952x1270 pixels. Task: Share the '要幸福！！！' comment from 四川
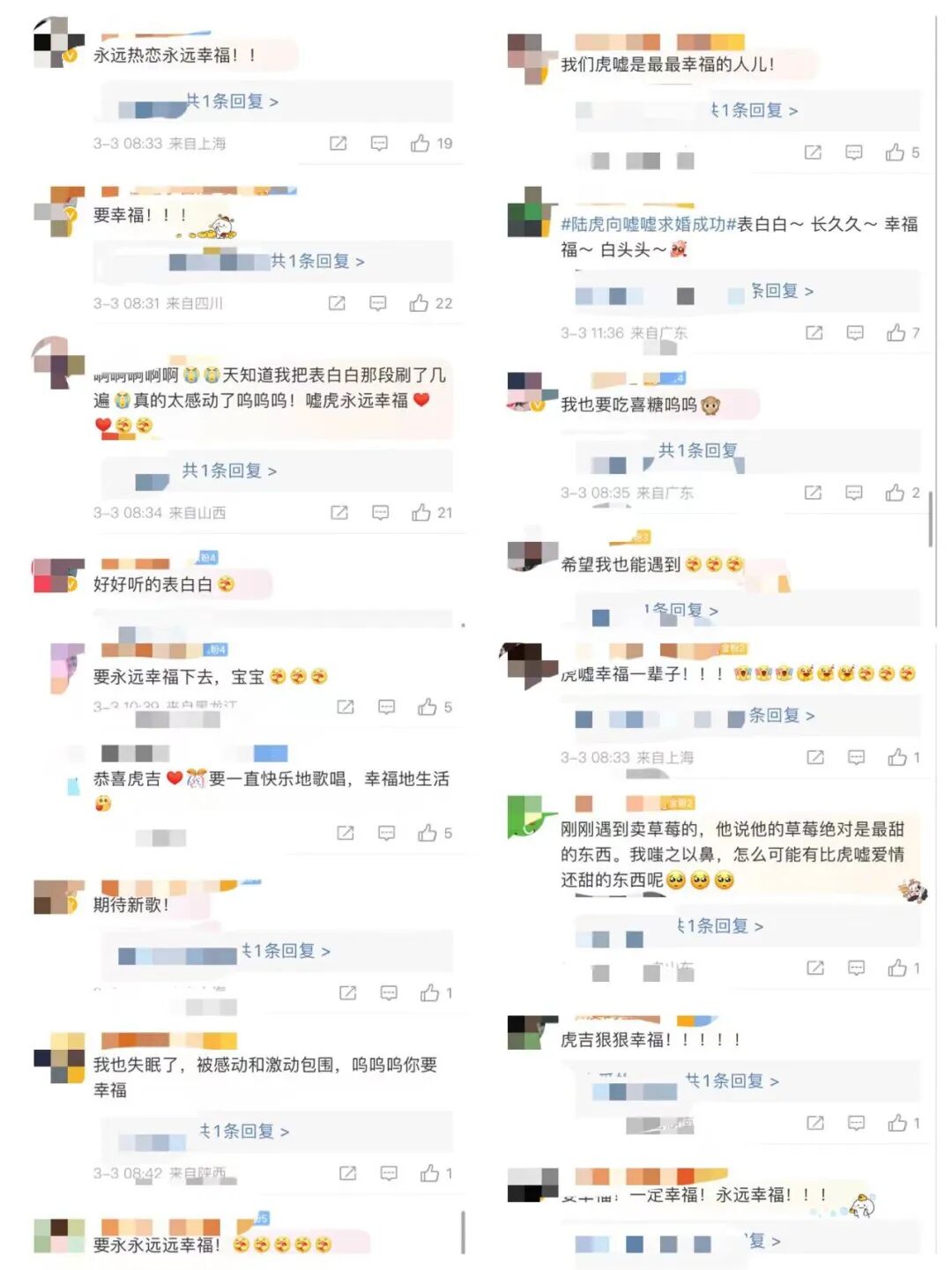click(337, 303)
